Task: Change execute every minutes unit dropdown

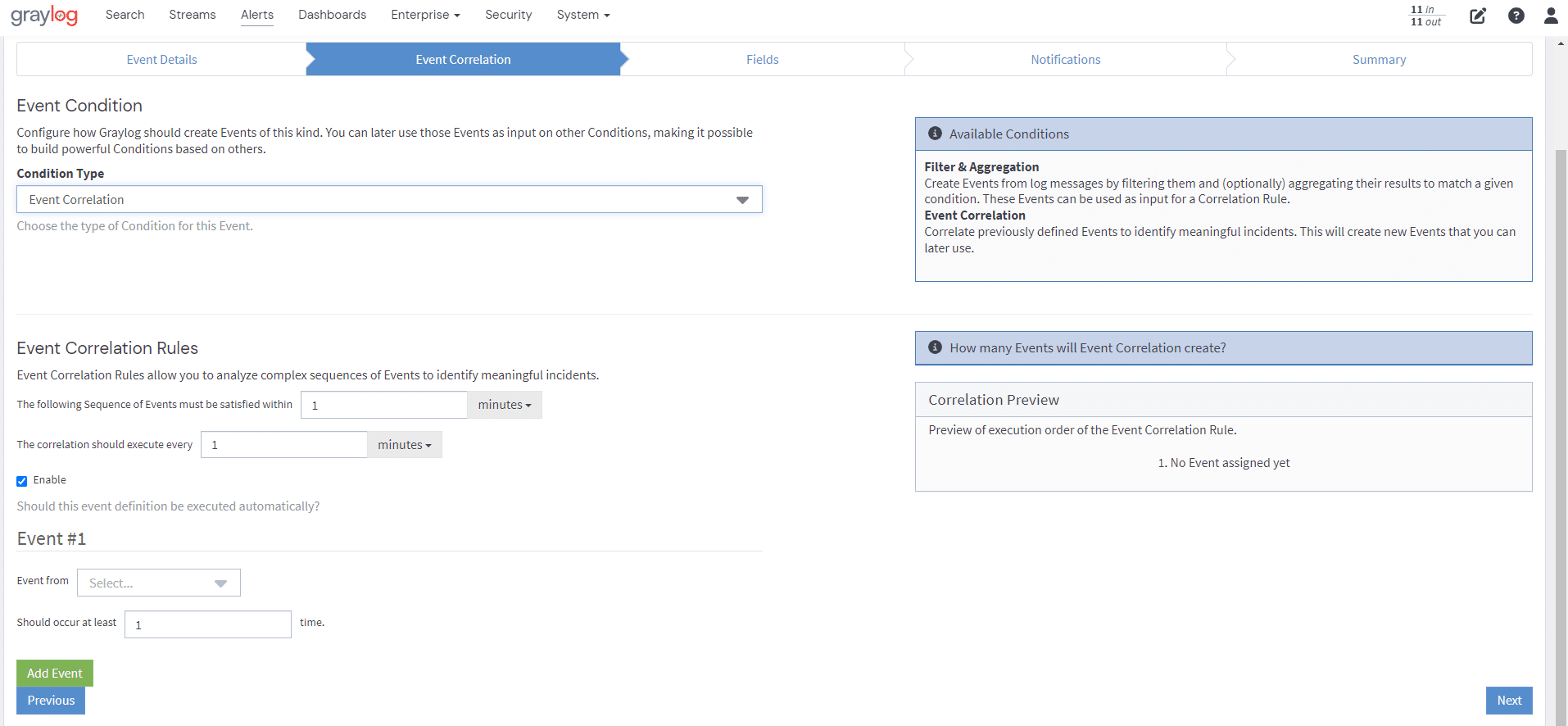Action: click(404, 445)
